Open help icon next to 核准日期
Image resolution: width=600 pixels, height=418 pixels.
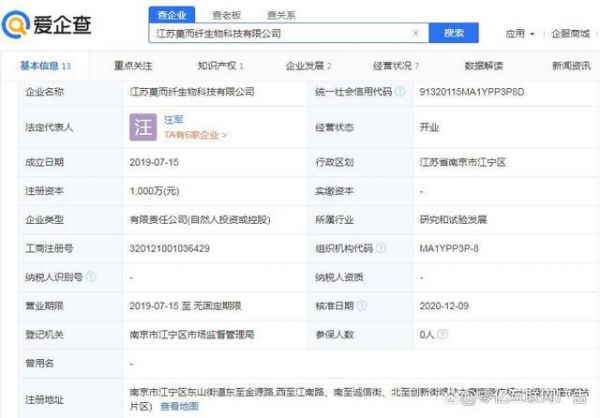[x=362, y=305]
